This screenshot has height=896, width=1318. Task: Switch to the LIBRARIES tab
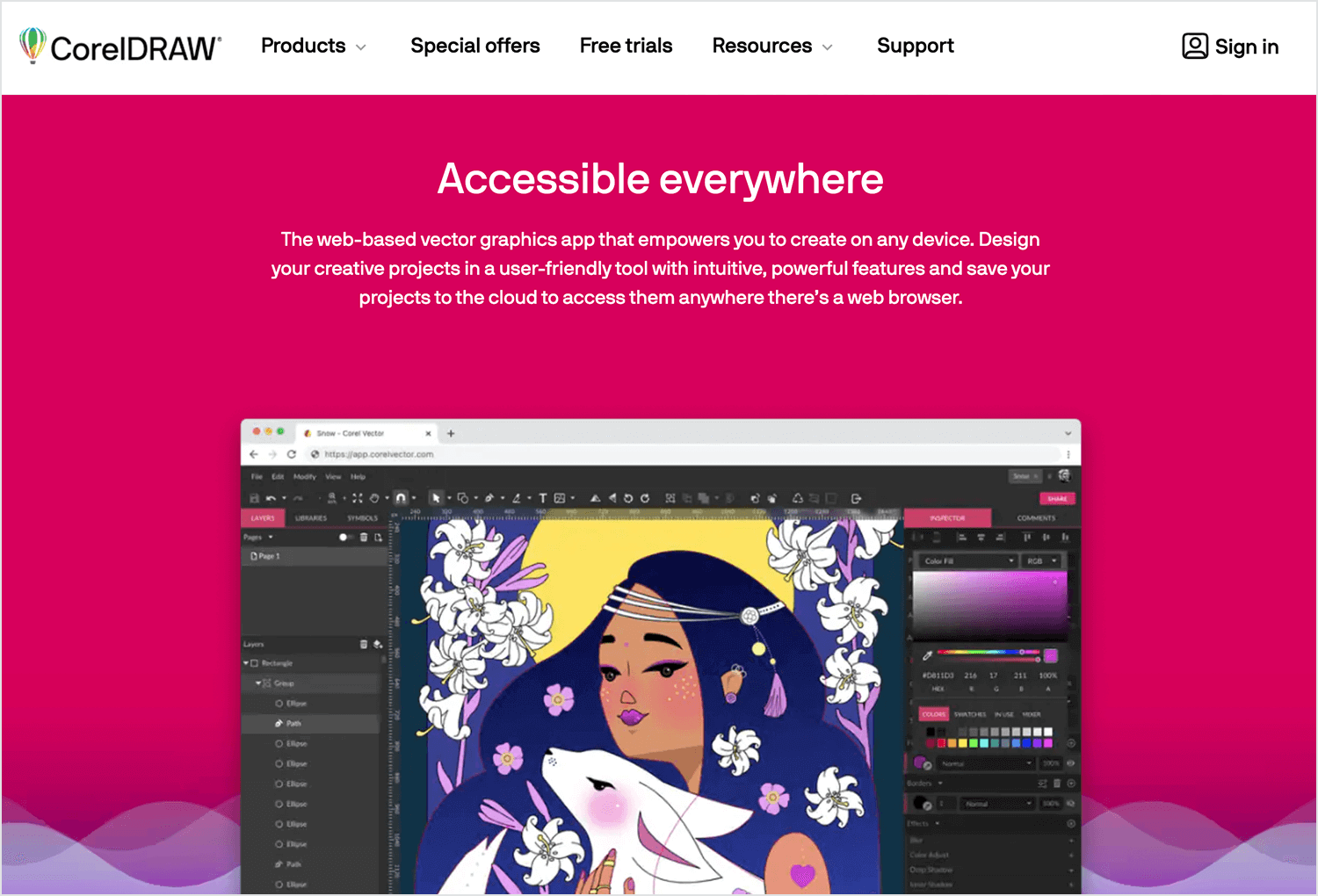click(311, 517)
